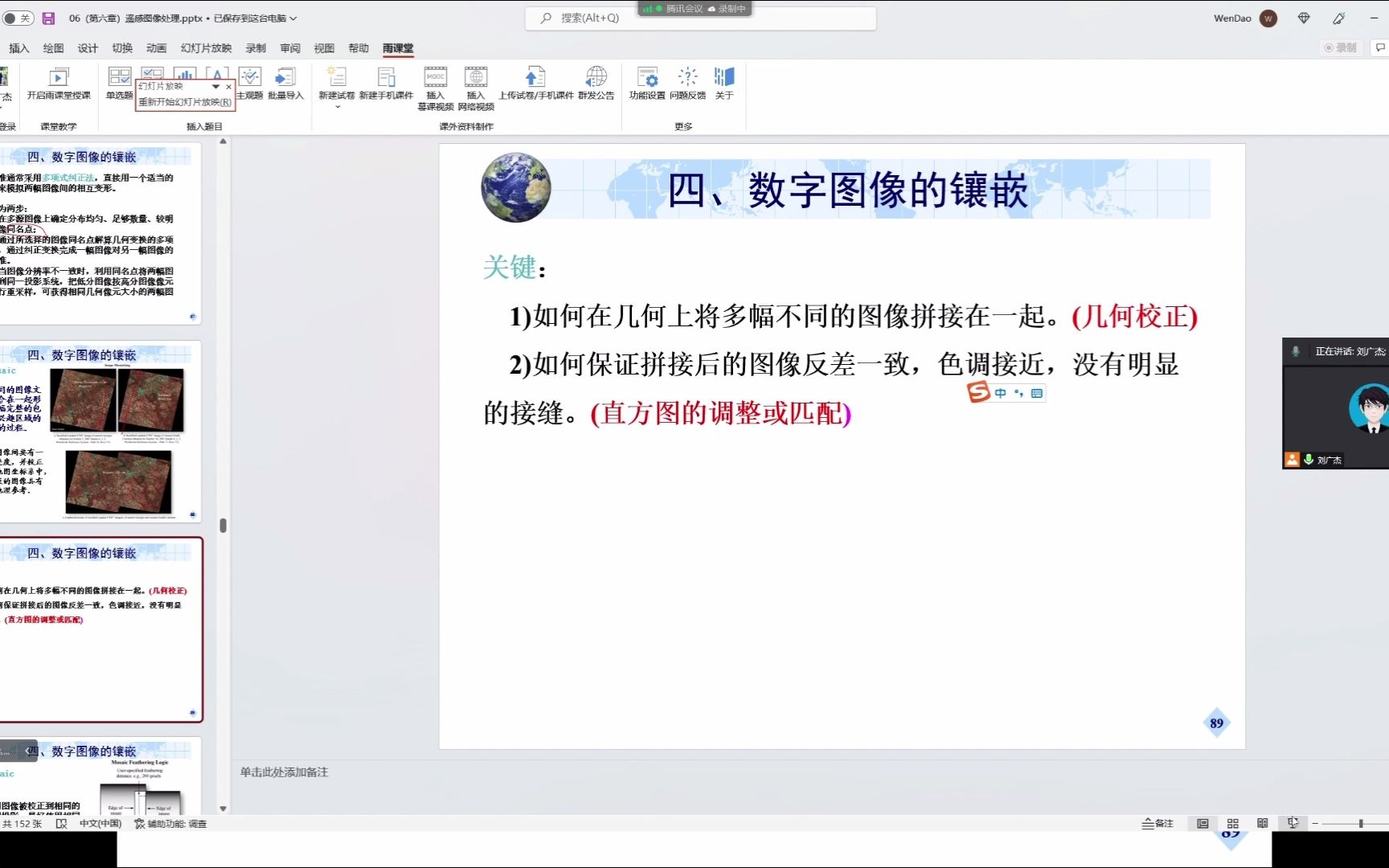Image resolution: width=1389 pixels, height=868 pixels.
Task: Click language 中文(中国) in status bar
Action: pos(100,824)
